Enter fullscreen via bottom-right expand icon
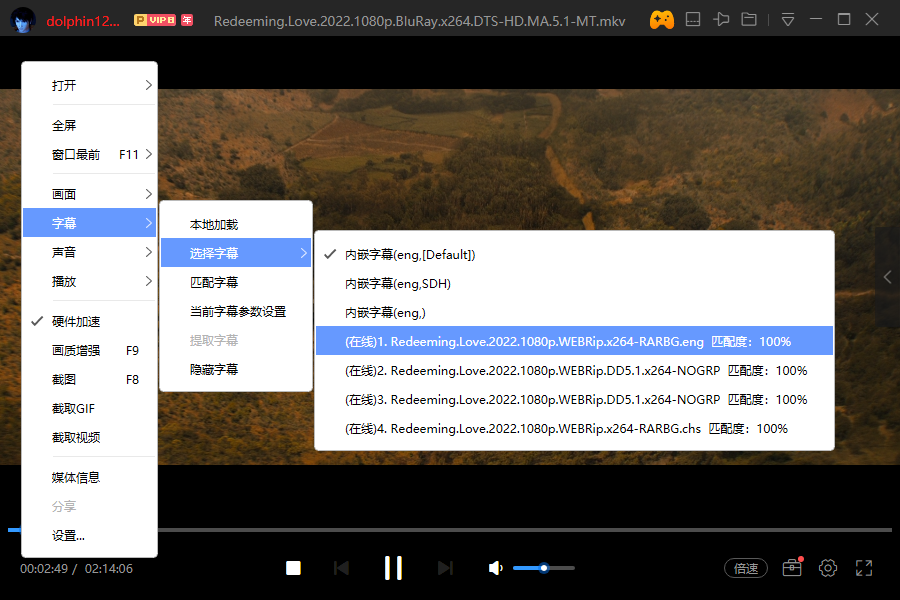Screen dimensions: 900x600 coord(864,567)
